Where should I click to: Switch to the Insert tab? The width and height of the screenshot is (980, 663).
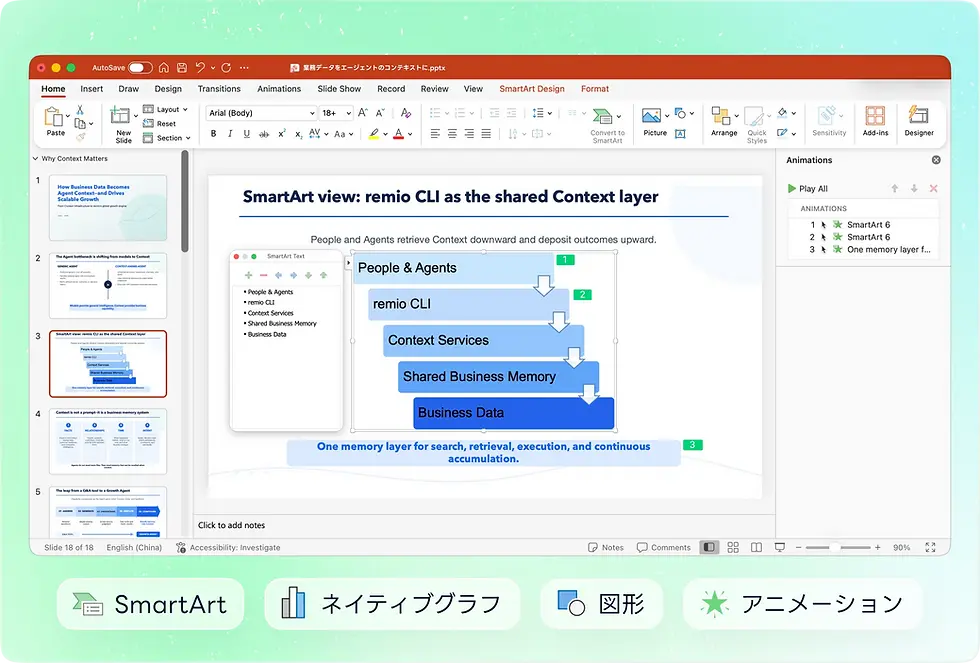[x=91, y=89]
